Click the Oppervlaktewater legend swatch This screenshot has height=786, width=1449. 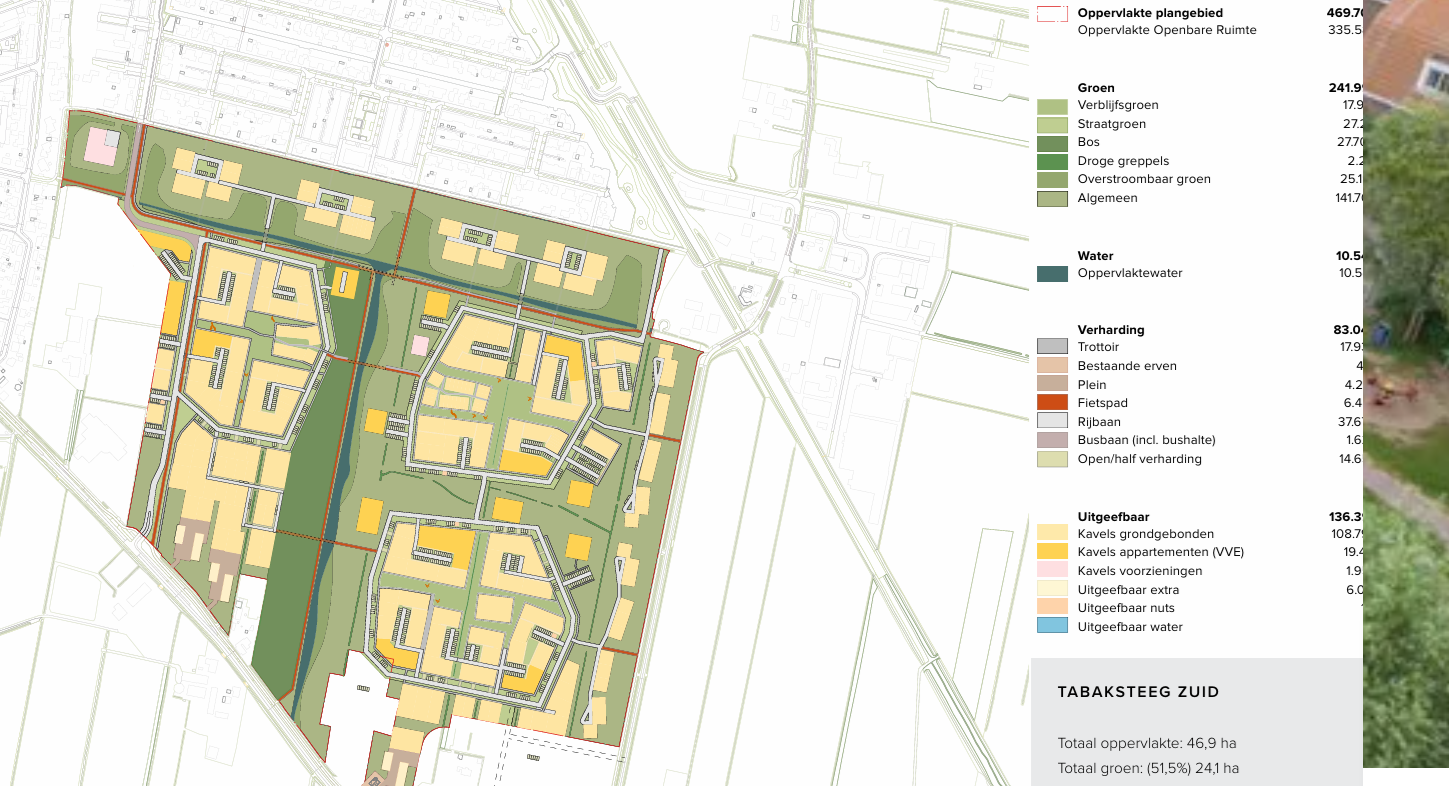(x=1052, y=274)
